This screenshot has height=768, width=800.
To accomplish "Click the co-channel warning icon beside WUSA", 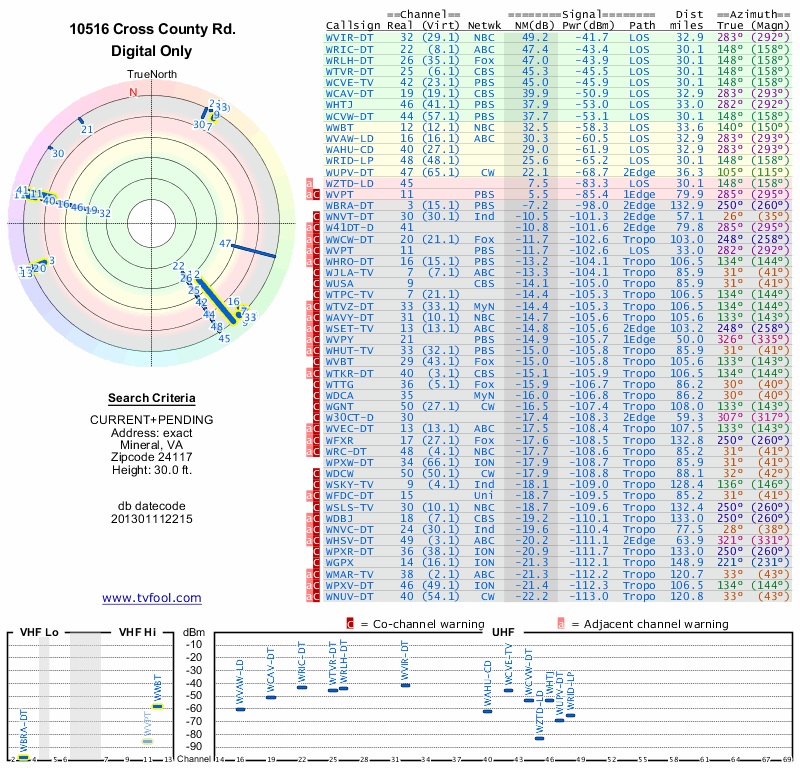I will [317, 283].
